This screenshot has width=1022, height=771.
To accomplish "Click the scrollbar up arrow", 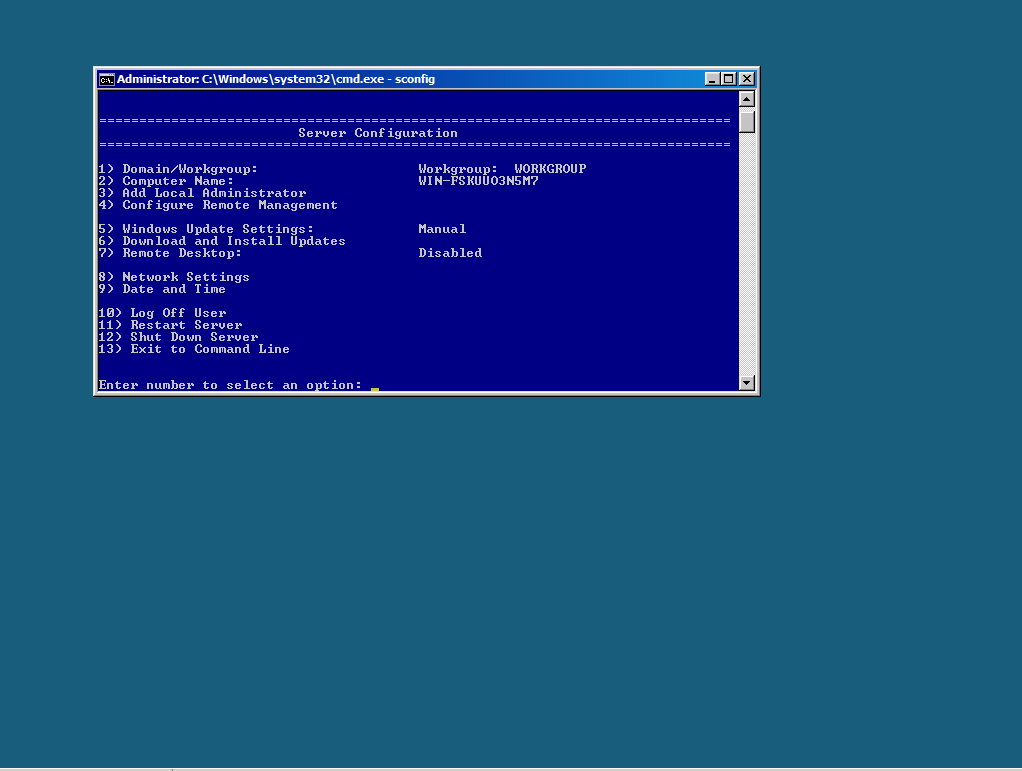I will [x=746, y=99].
